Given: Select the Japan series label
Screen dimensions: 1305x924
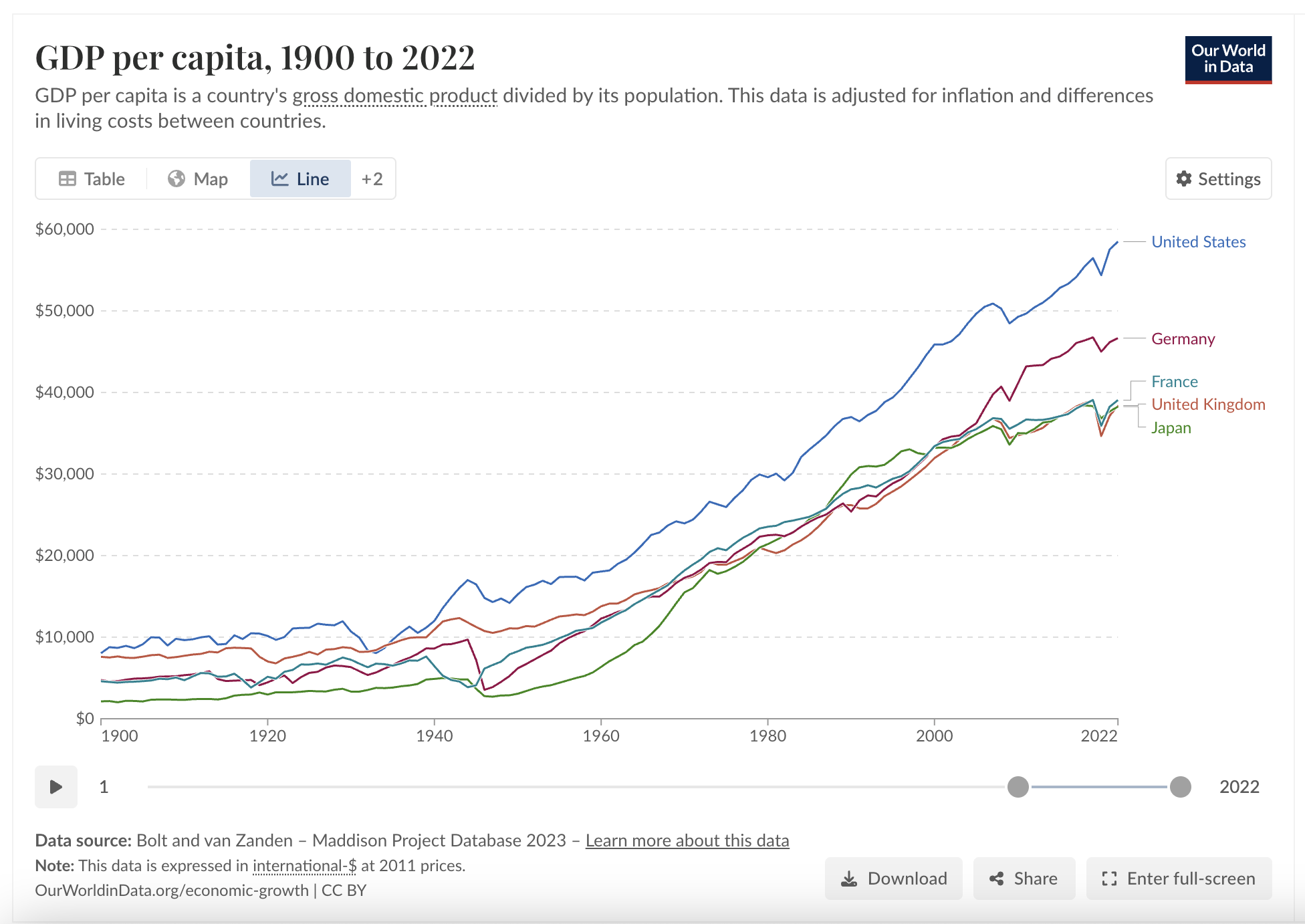Looking at the screenshot, I should (1171, 427).
